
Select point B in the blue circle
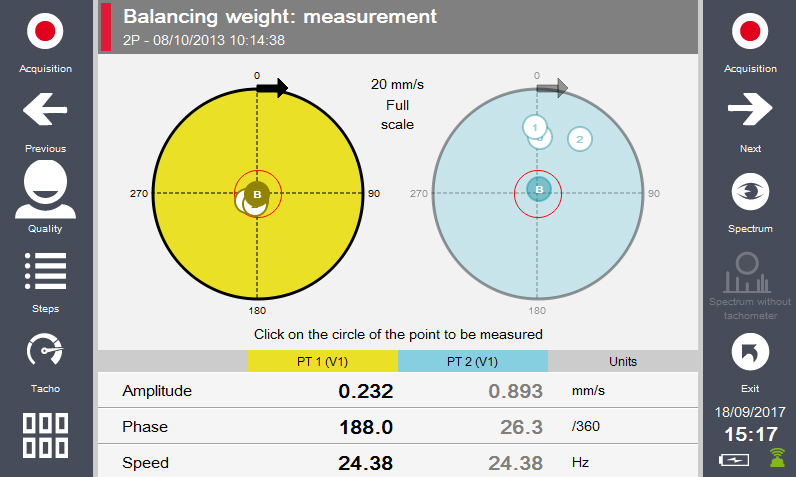click(x=539, y=189)
